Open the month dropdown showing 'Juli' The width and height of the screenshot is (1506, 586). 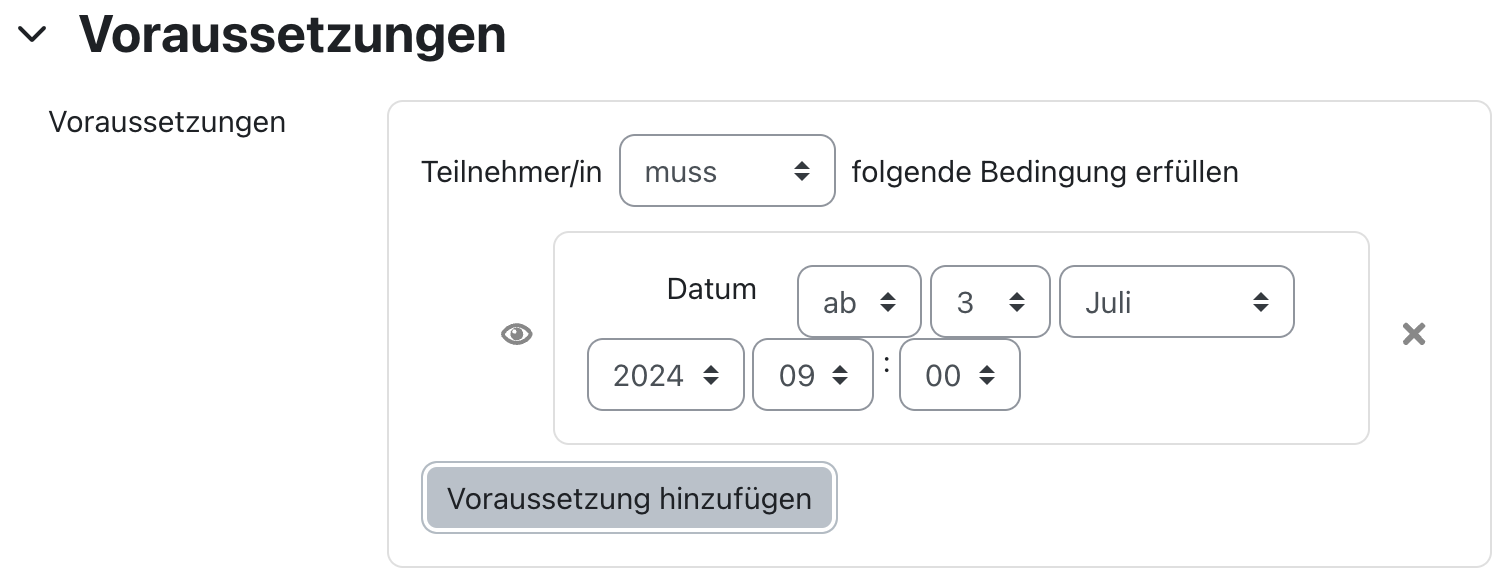(1175, 302)
